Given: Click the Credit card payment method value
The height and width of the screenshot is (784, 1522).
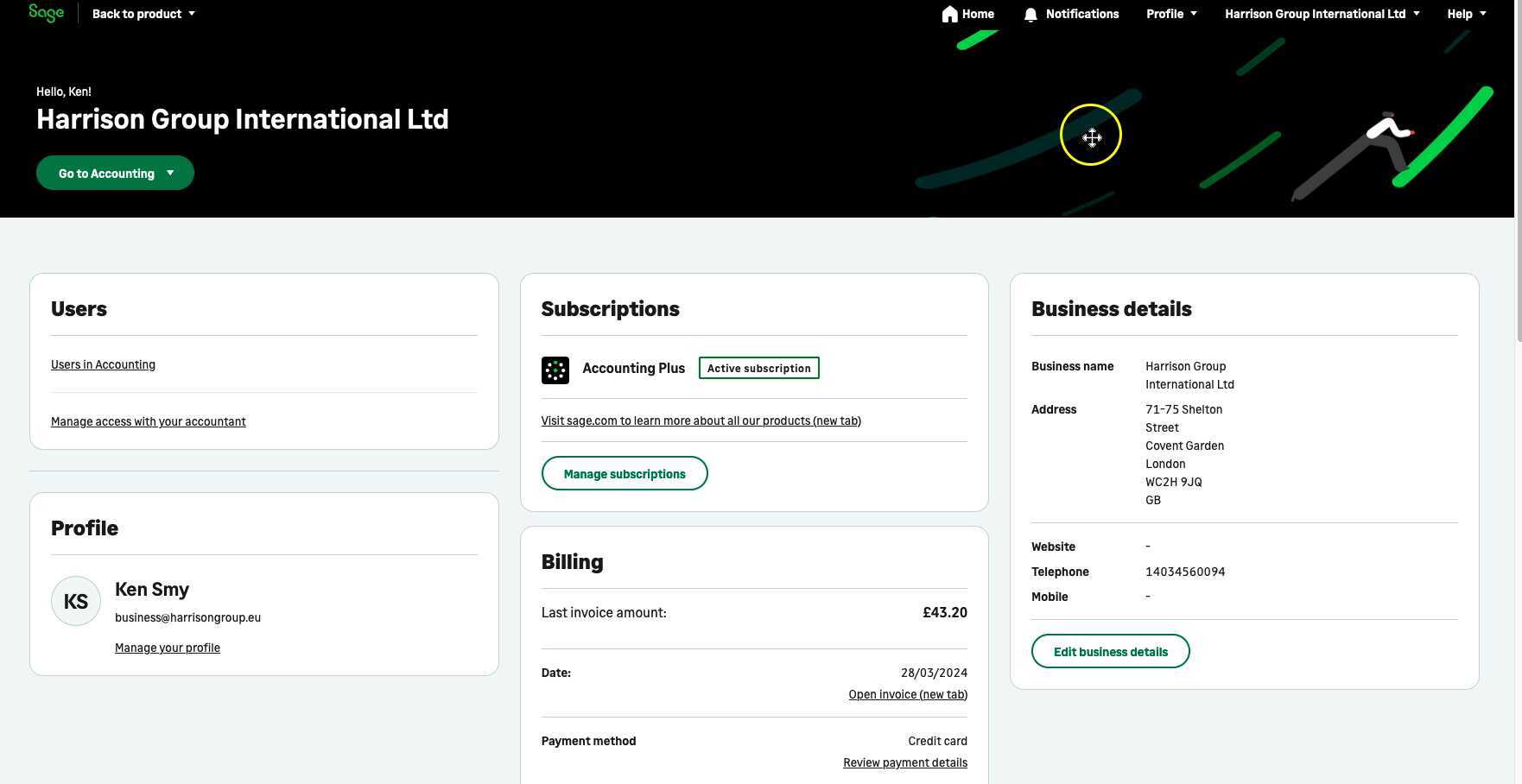Looking at the screenshot, I should (x=937, y=741).
